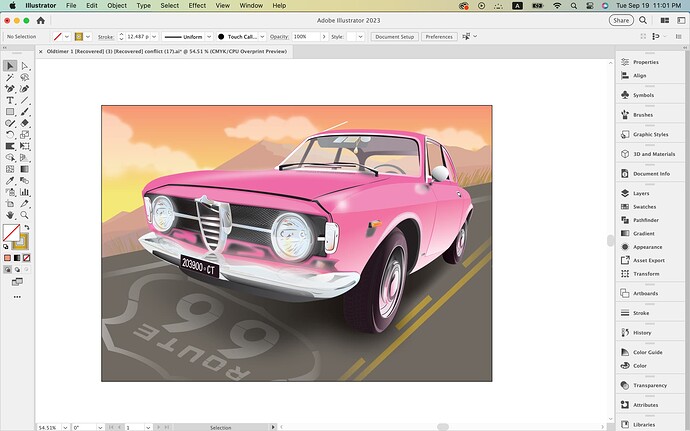Switch to Draw Normal mode
Viewport: 690px width, 431px height.
pyautogui.click(x=10, y=269)
